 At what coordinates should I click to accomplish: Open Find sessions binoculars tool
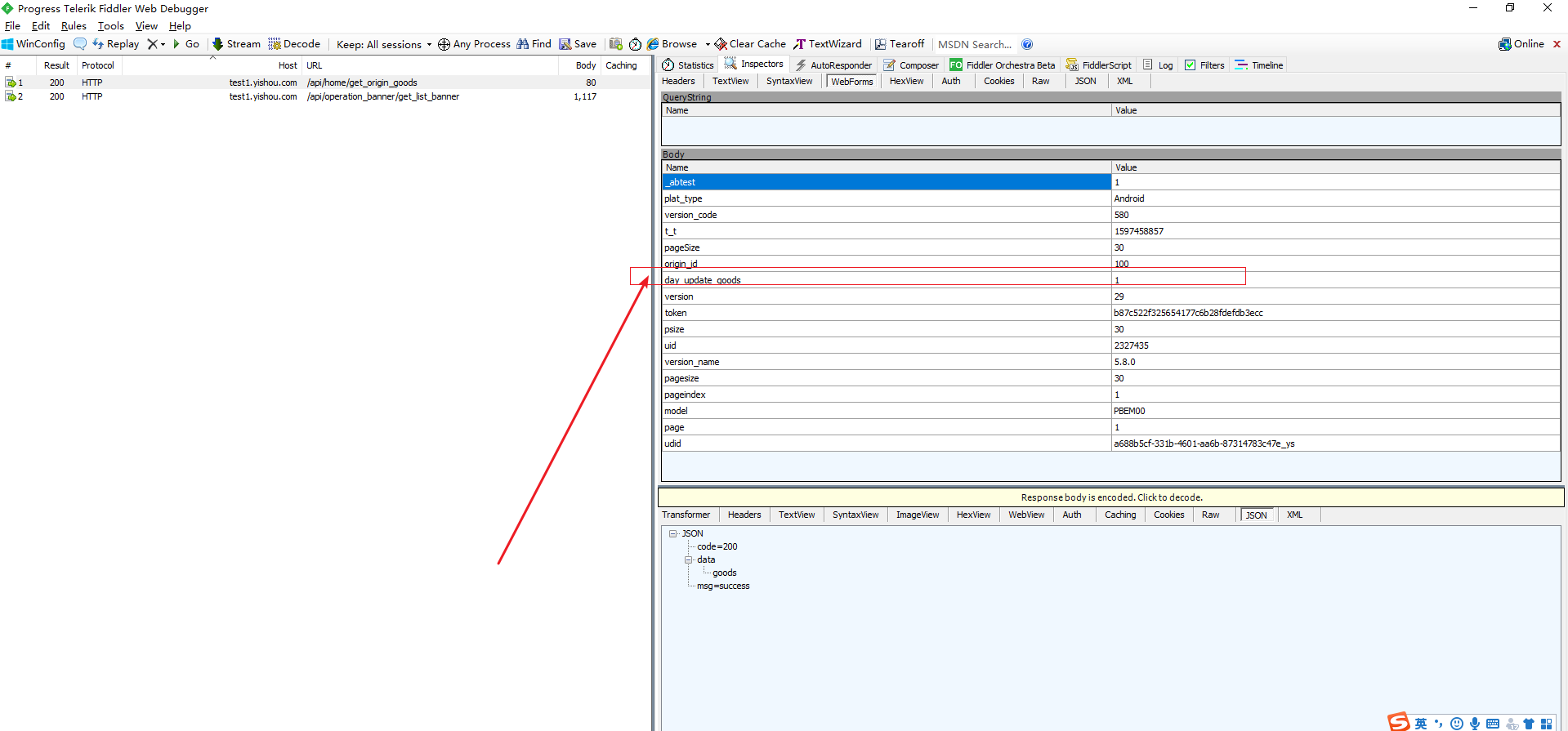point(534,44)
